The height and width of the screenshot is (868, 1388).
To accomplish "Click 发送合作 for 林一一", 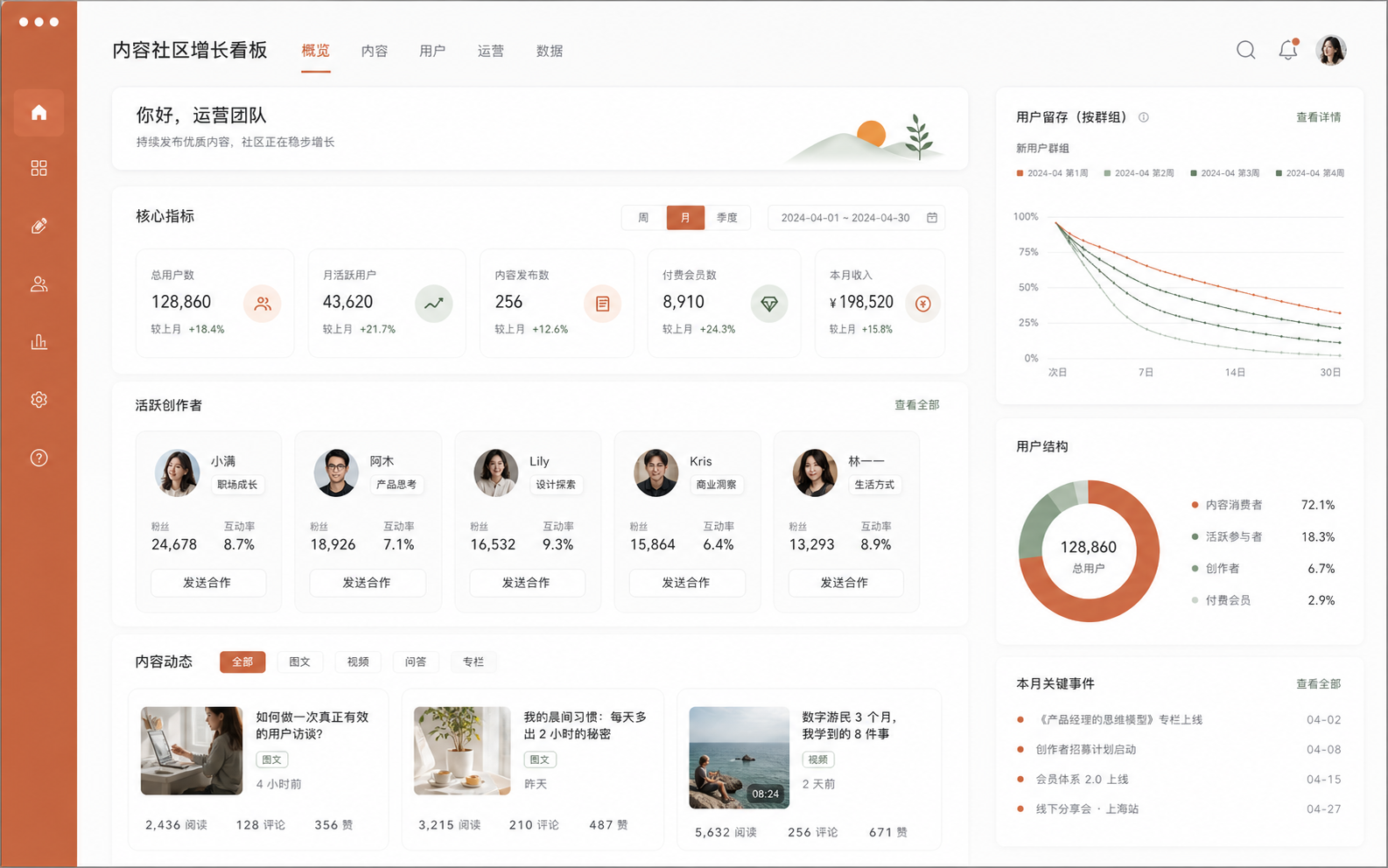I will [845, 583].
